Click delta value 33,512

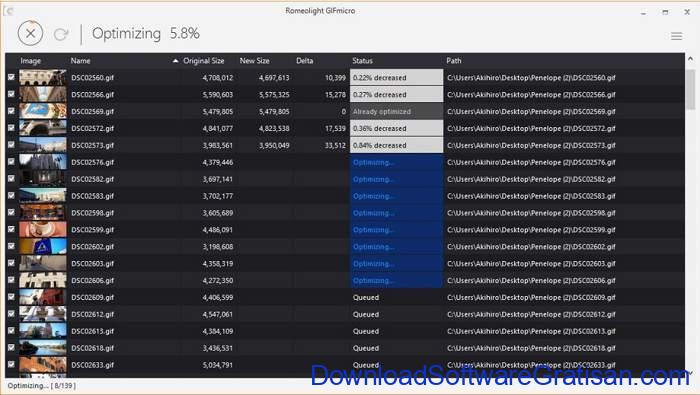click(x=335, y=146)
